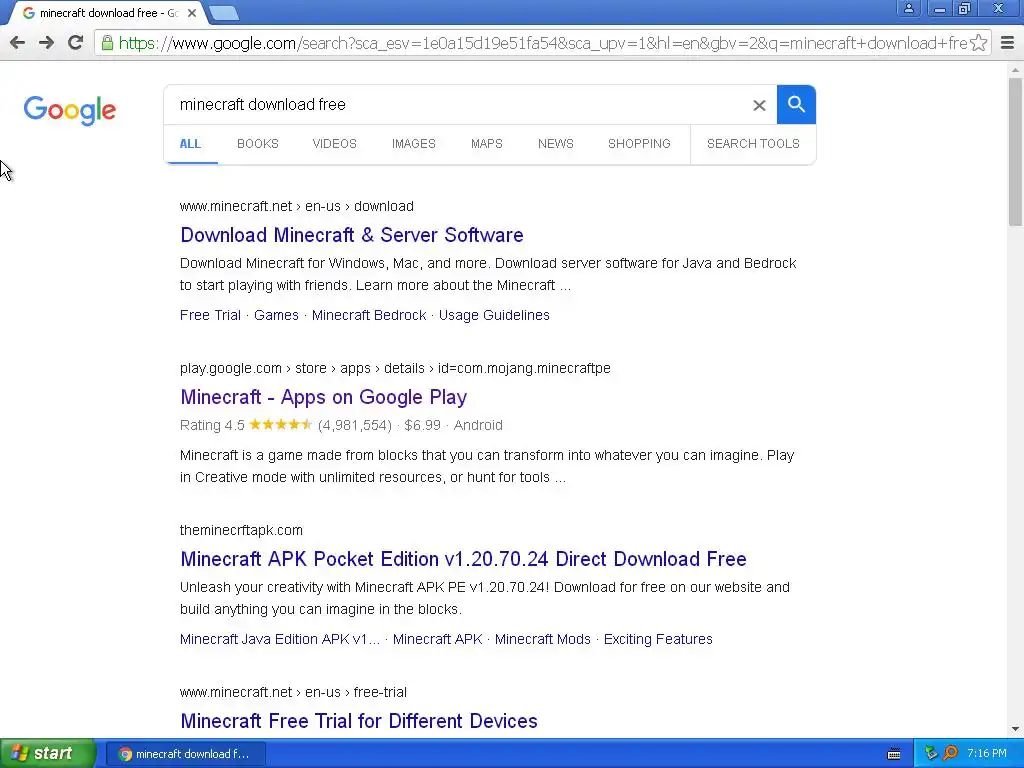The width and height of the screenshot is (1024, 768).
Task: Open the Minecraft APK sitelink
Action: pyautogui.click(x=438, y=639)
